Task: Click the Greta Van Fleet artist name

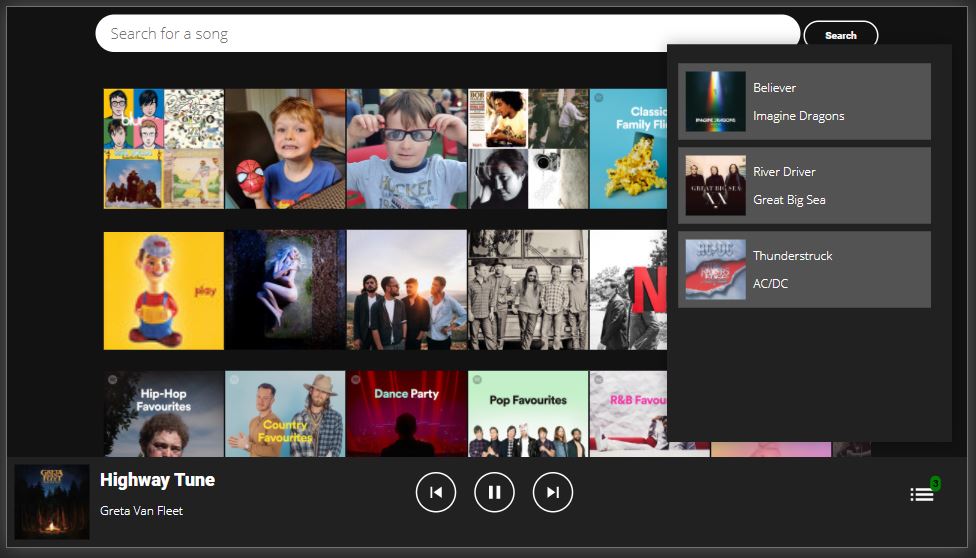Action: (x=141, y=511)
